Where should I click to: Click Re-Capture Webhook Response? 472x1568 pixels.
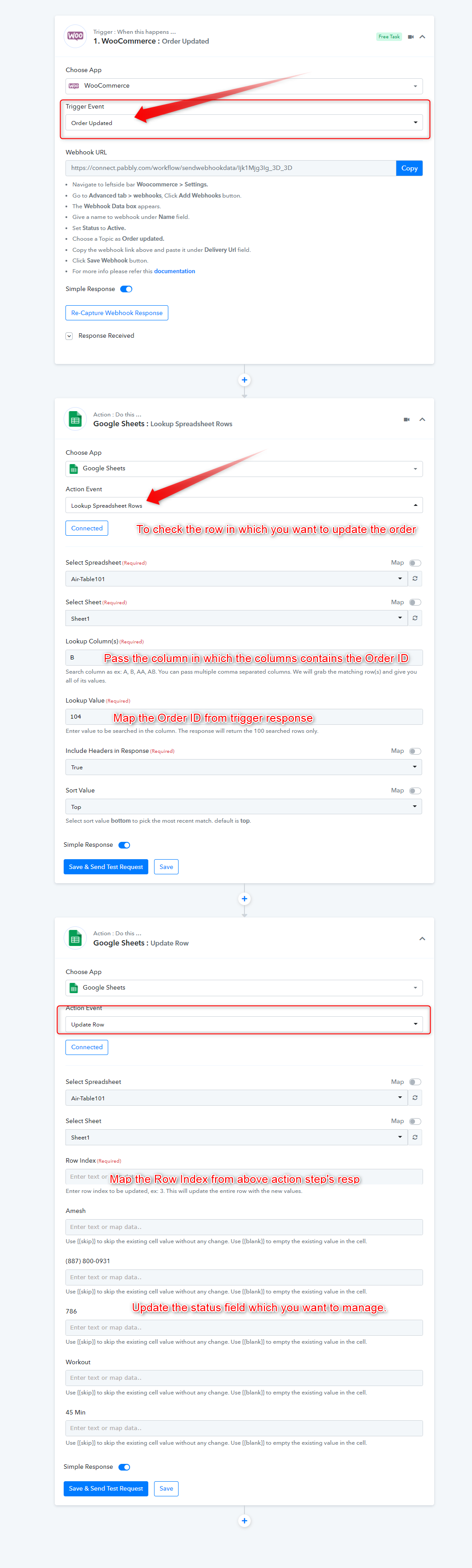(117, 313)
